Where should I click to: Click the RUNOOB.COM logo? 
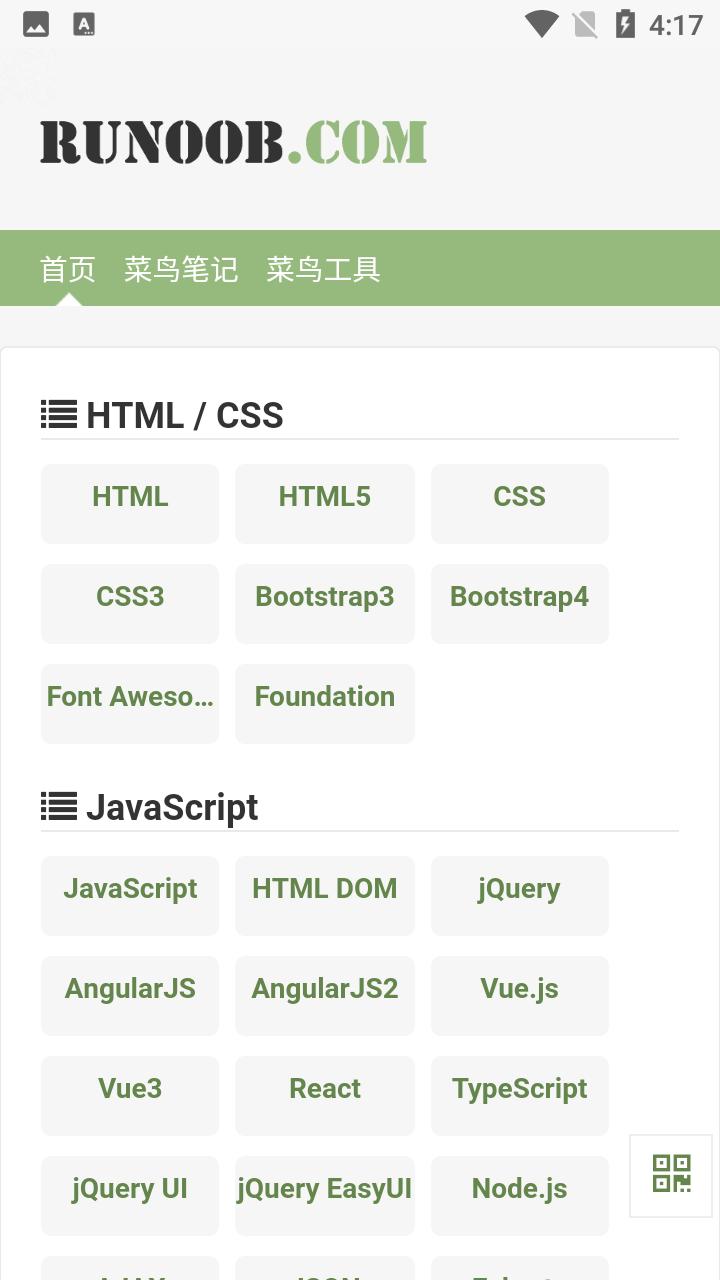pyautogui.click(x=233, y=142)
